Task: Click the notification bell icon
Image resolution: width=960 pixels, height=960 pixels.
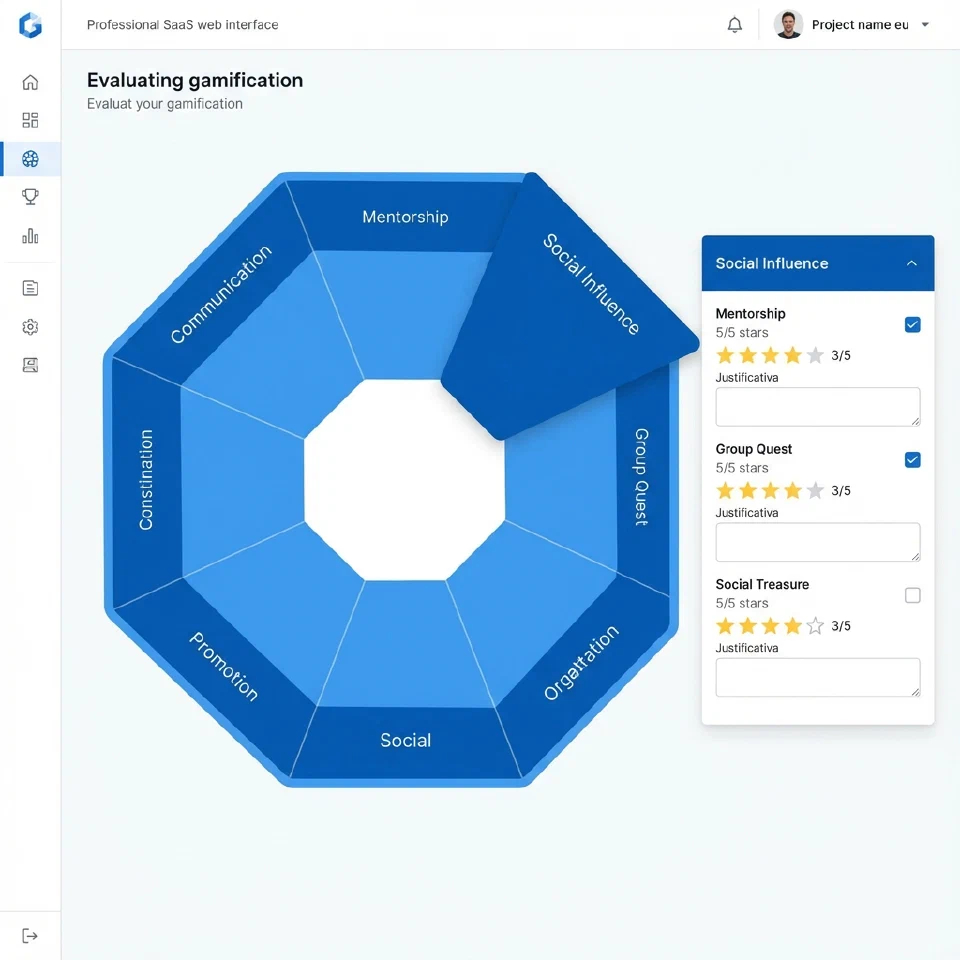Action: tap(735, 25)
